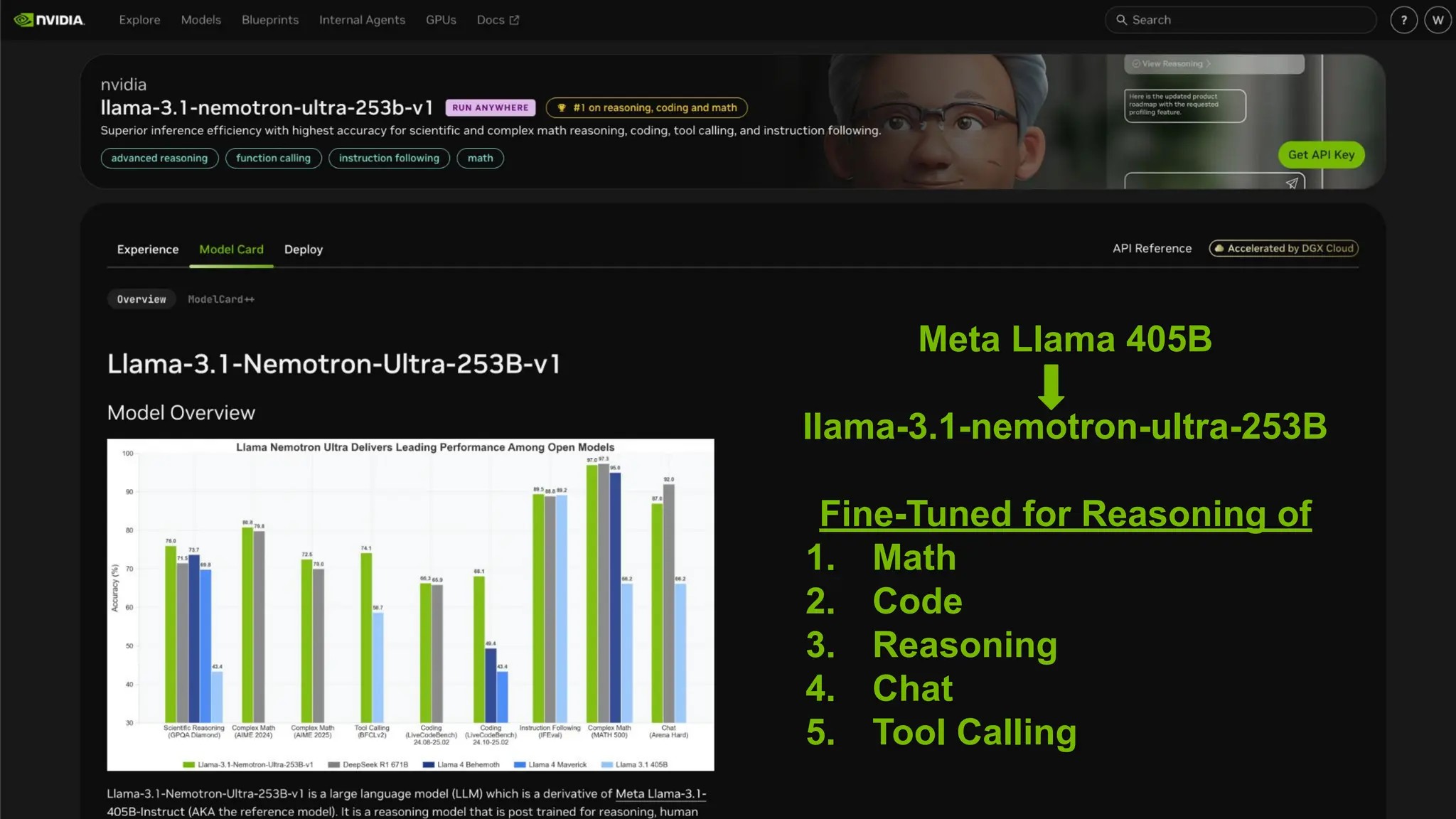This screenshot has height=819, width=1456.
Task: Click the Chat (Arena Hard) axis label
Action: 668,732
